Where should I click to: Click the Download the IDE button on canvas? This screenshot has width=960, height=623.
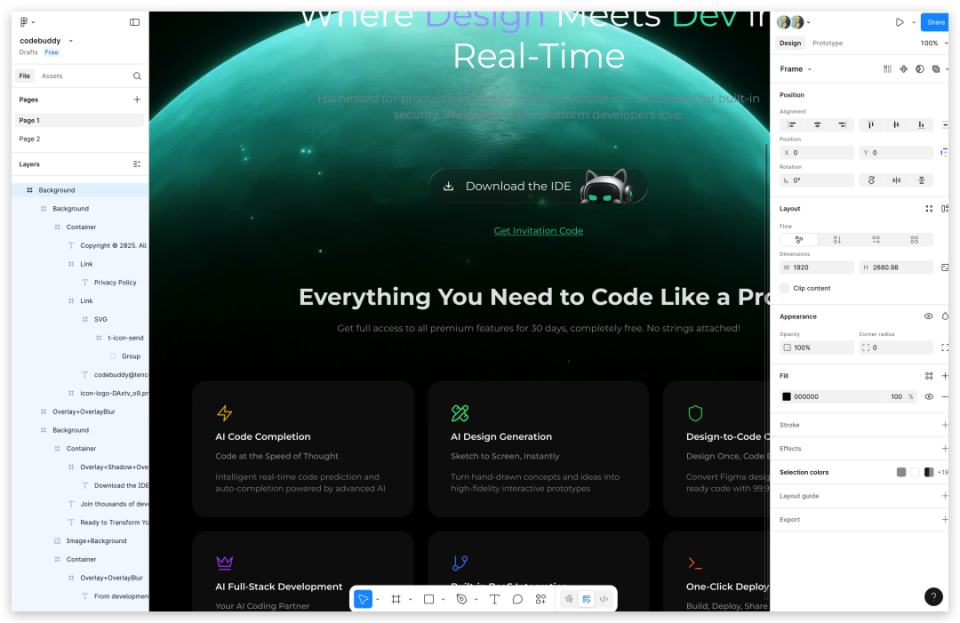tap(538, 186)
